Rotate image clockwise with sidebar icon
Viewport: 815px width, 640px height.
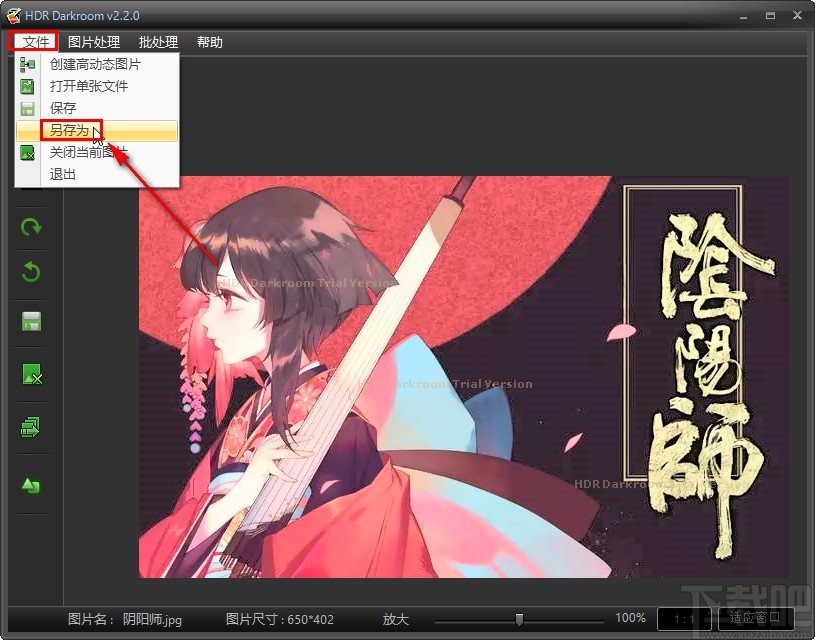point(31,227)
